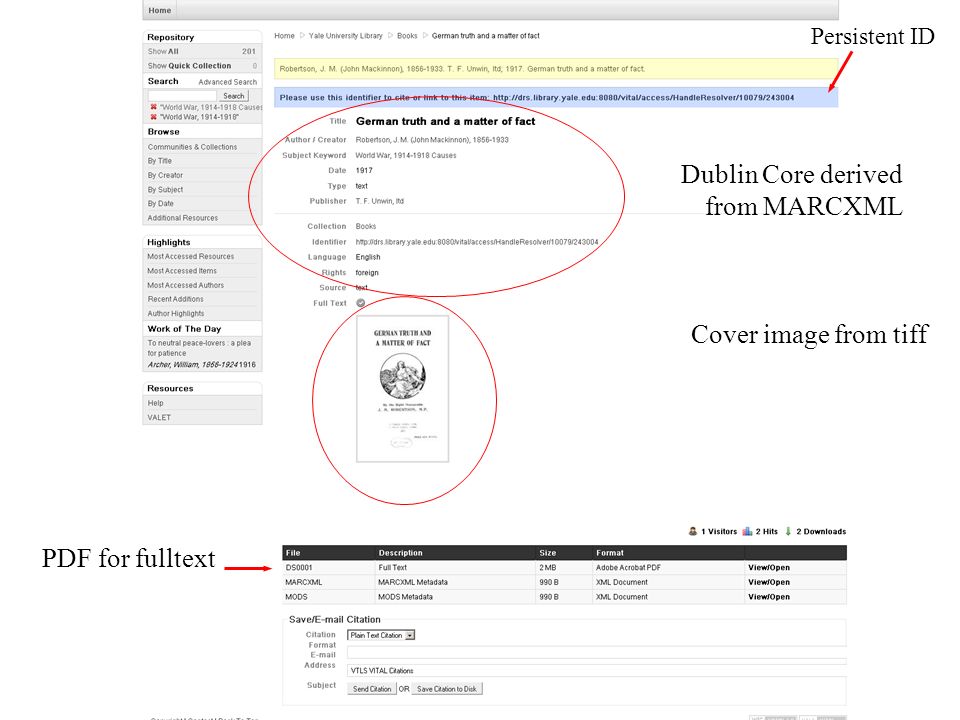Viewport: 960px width, 720px height.
Task: Open Yale University Library breadcrumb
Action: pyautogui.click(x=345, y=36)
